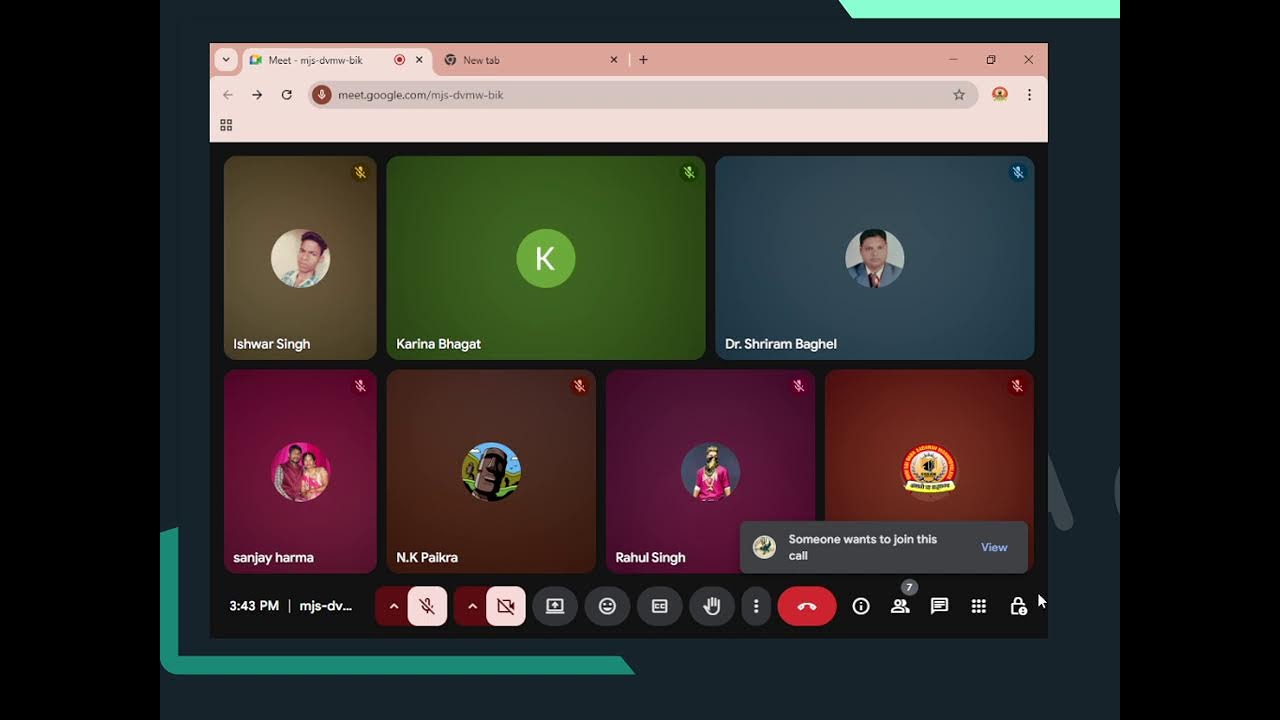This screenshot has width=1280, height=720.
Task: Reload the Meet page
Action: click(x=287, y=95)
